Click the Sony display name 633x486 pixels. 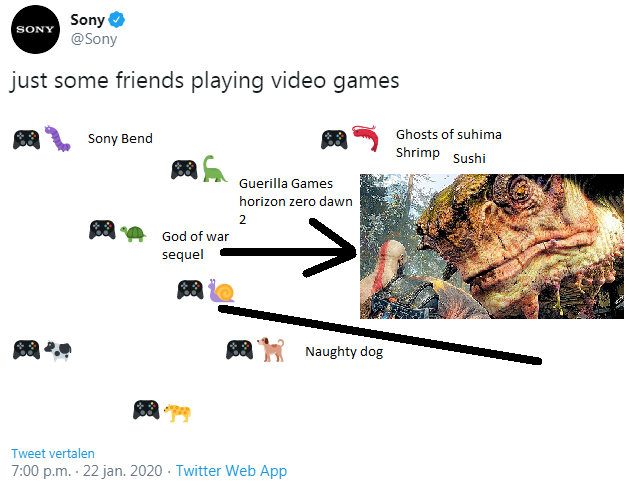click(x=87, y=19)
